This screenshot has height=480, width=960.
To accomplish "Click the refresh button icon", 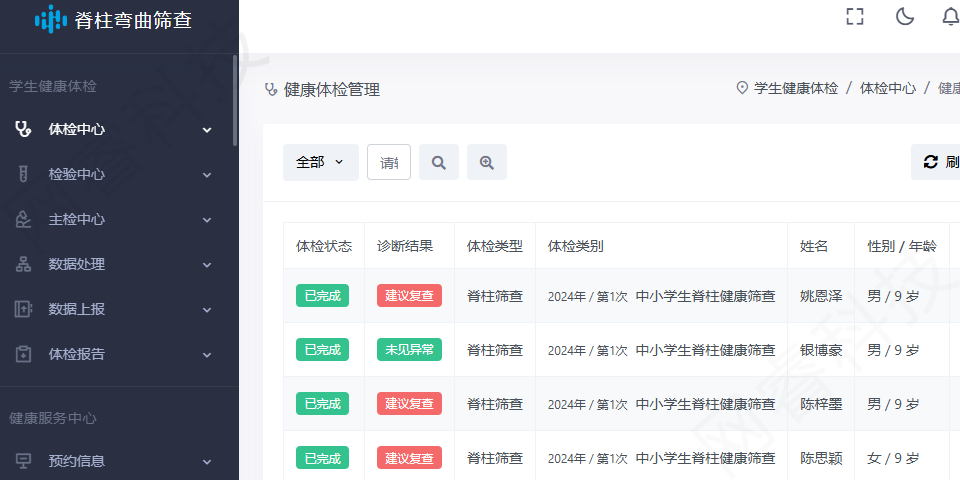I will [x=931, y=162].
